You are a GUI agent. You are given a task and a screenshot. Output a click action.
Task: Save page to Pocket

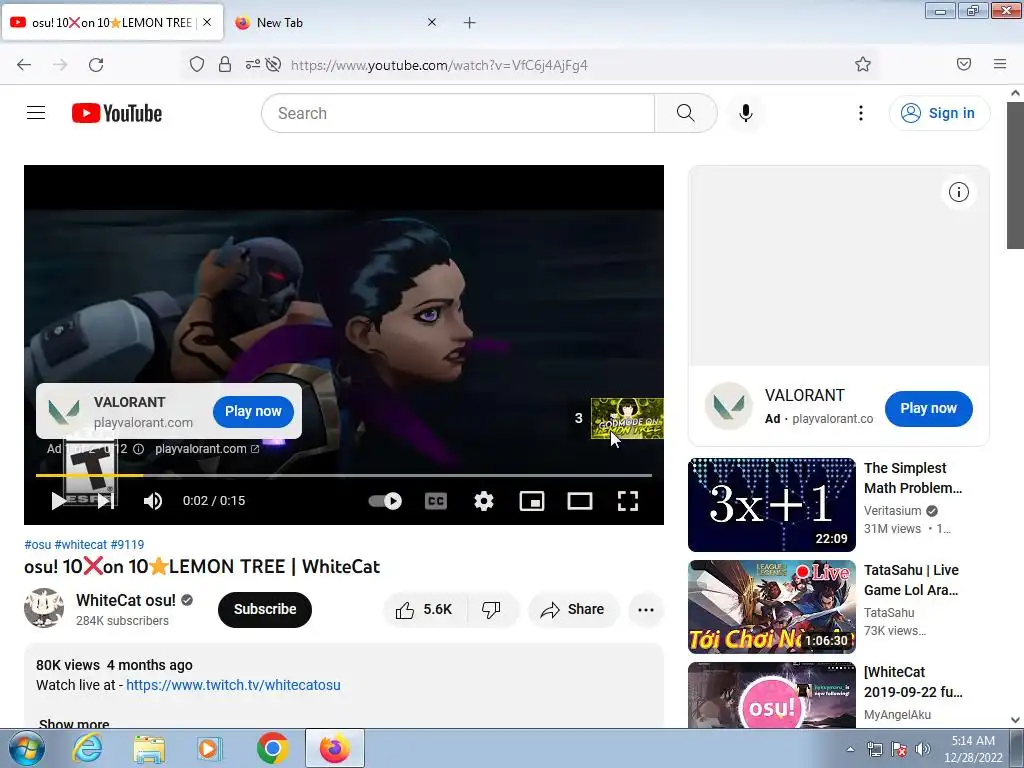tap(964, 65)
